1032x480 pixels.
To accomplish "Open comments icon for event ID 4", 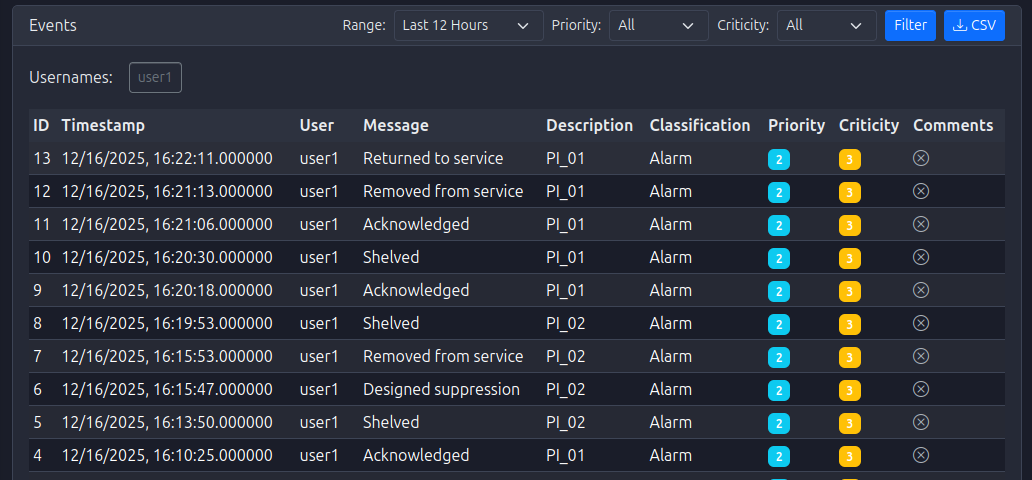I will (921, 455).
